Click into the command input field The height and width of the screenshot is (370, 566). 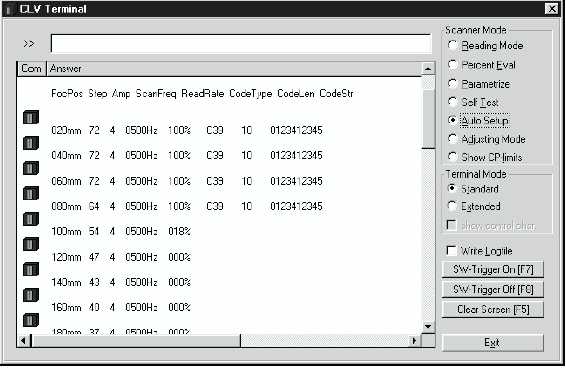[x=241, y=44]
